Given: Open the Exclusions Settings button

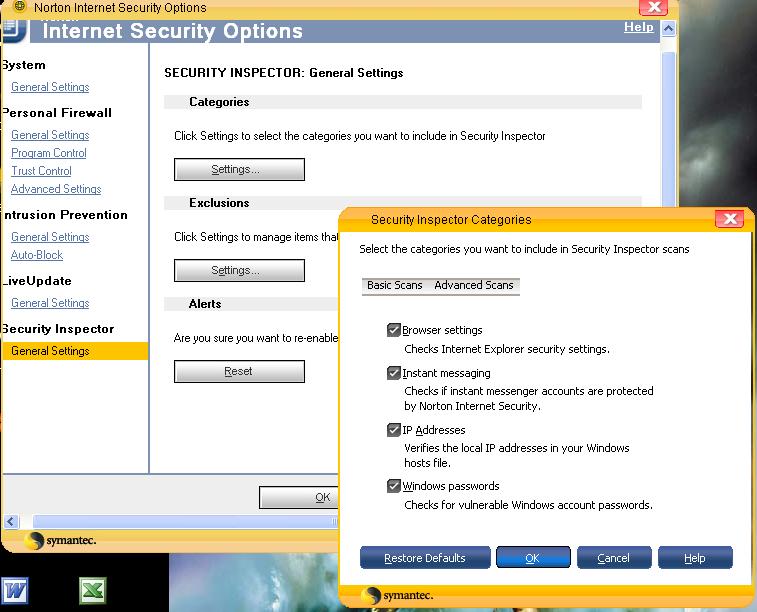Looking at the screenshot, I should (239, 270).
